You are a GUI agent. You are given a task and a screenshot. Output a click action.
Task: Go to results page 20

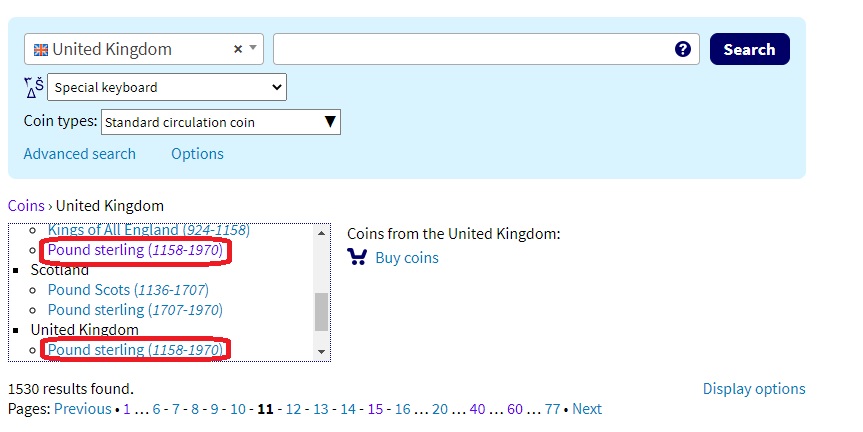point(440,409)
